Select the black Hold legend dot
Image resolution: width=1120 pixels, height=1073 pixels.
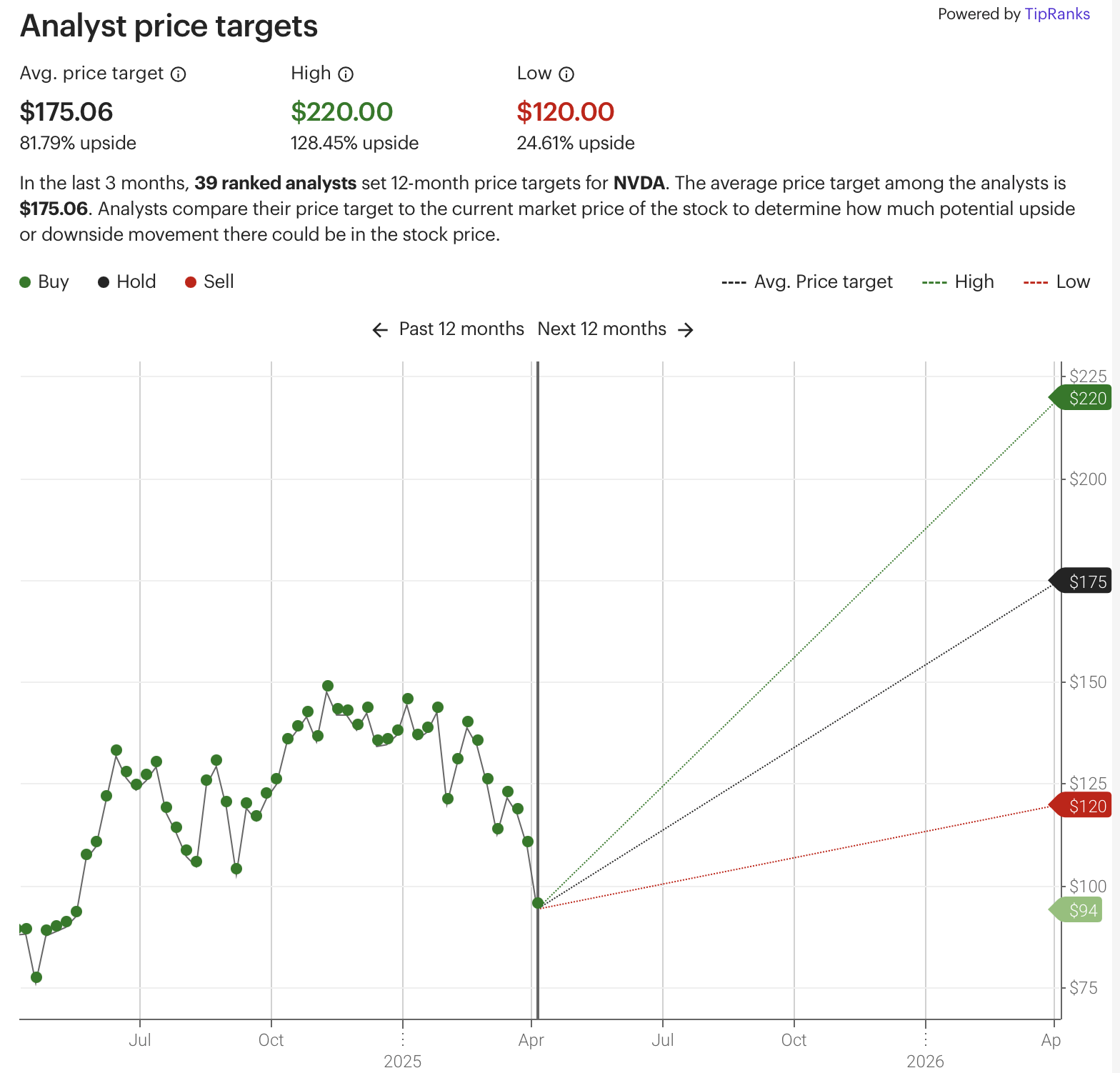(x=104, y=281)
